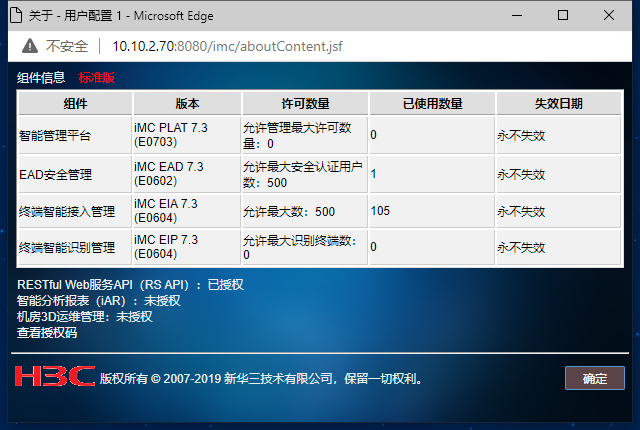Click iMC EIA 7.3 (E0604) version cell
Viewport: 640px width, 430px height.
click(187, 211)
